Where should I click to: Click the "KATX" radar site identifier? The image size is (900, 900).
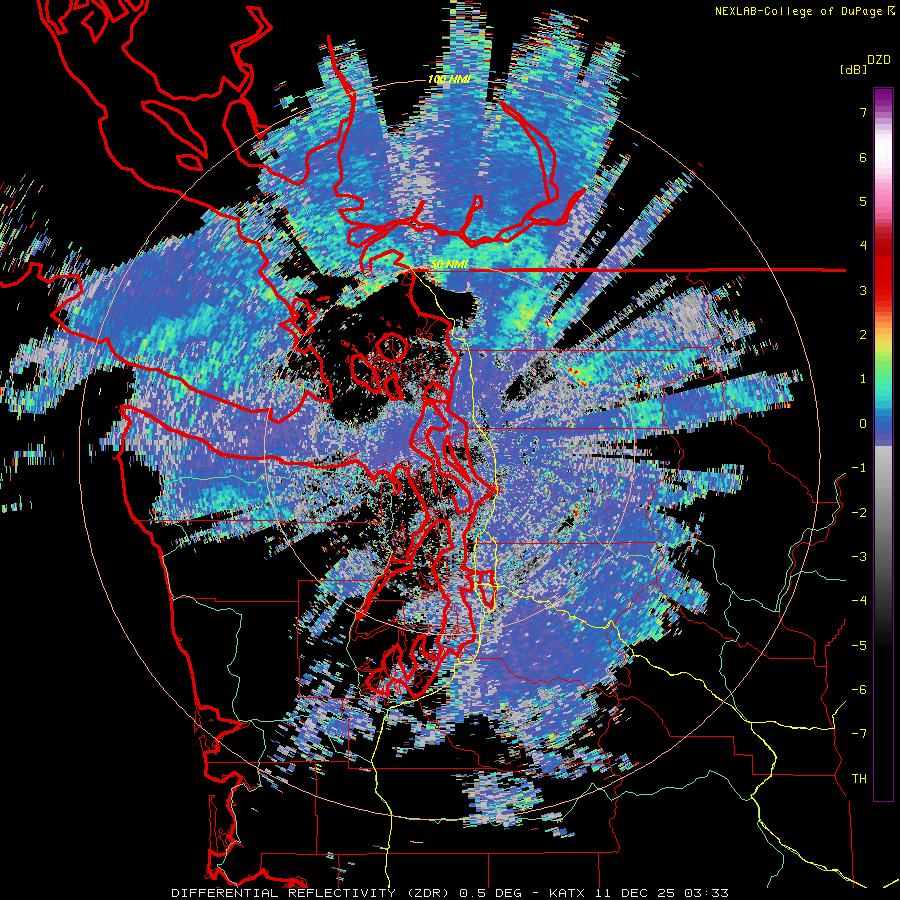(567, 893)
